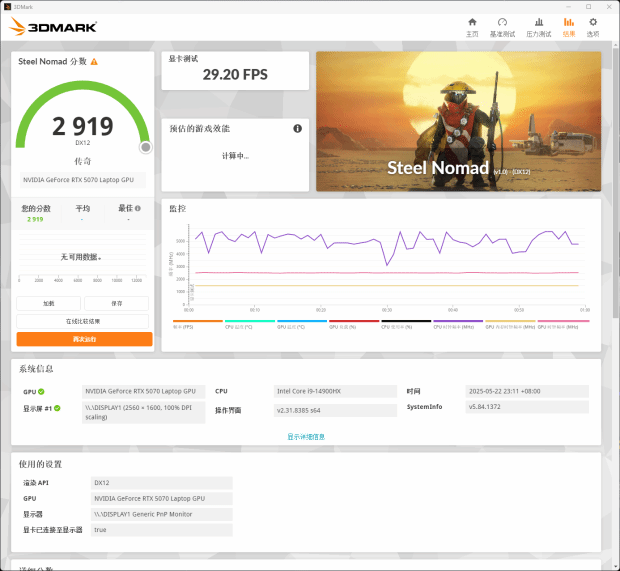Image resolution: width=620 pixels, height=571 pixels.
Task: Select the 结果 results tab
Action: pos(569,27)
